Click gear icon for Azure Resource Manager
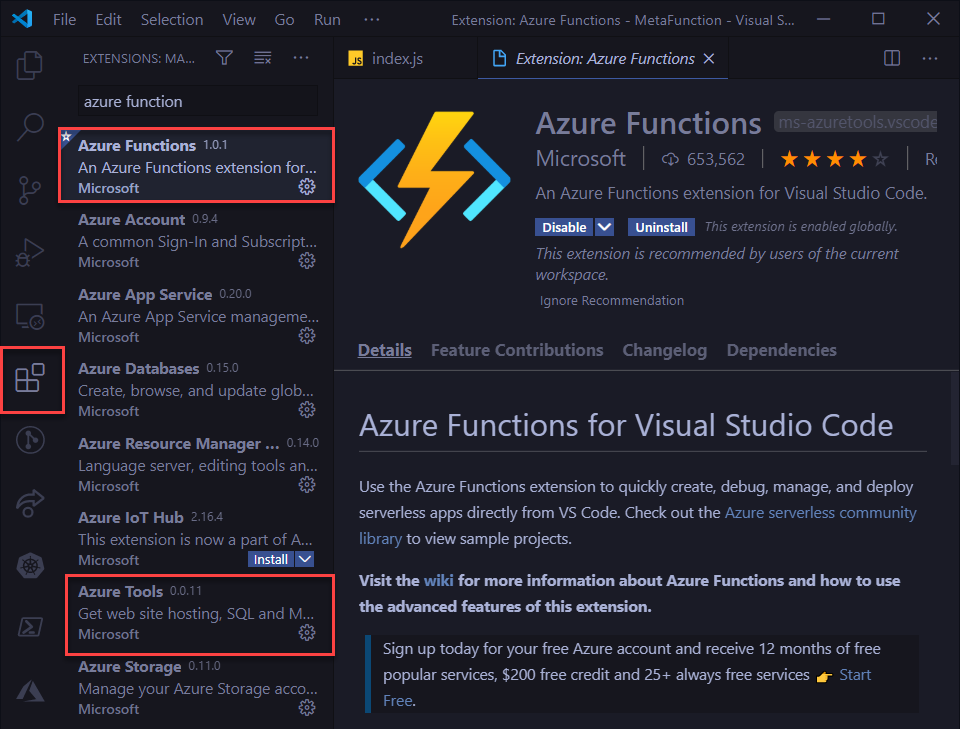The height and width of the screenshot is (729, 960). point(307,485)
